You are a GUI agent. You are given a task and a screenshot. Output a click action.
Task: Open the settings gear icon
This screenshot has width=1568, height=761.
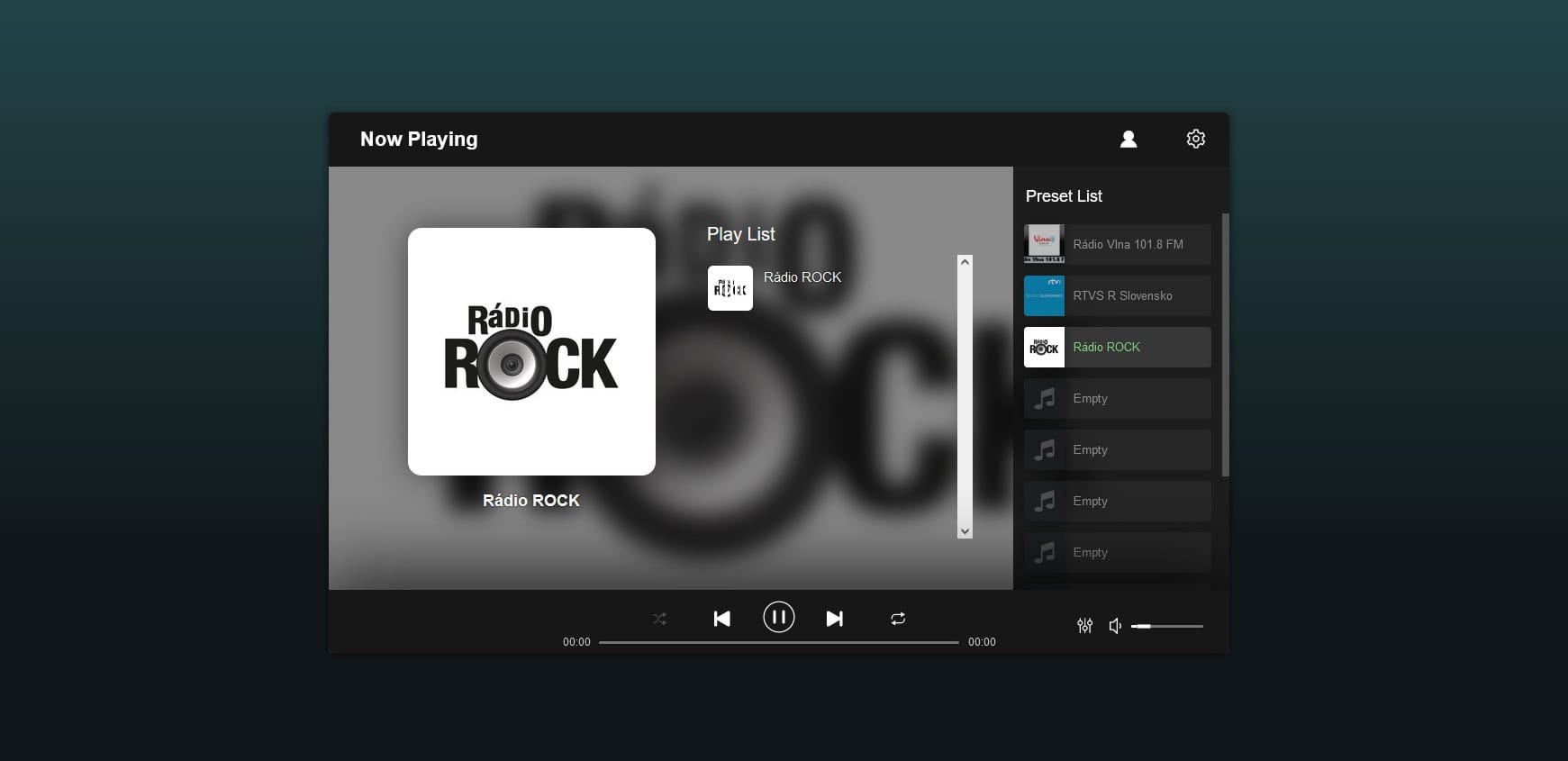tap(1195, 139)
